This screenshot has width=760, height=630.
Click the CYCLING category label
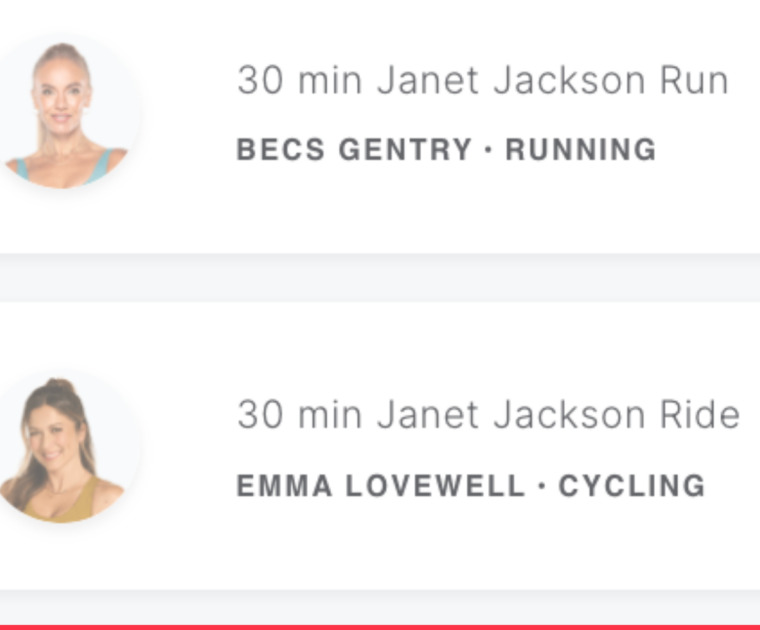coord(632,486)
